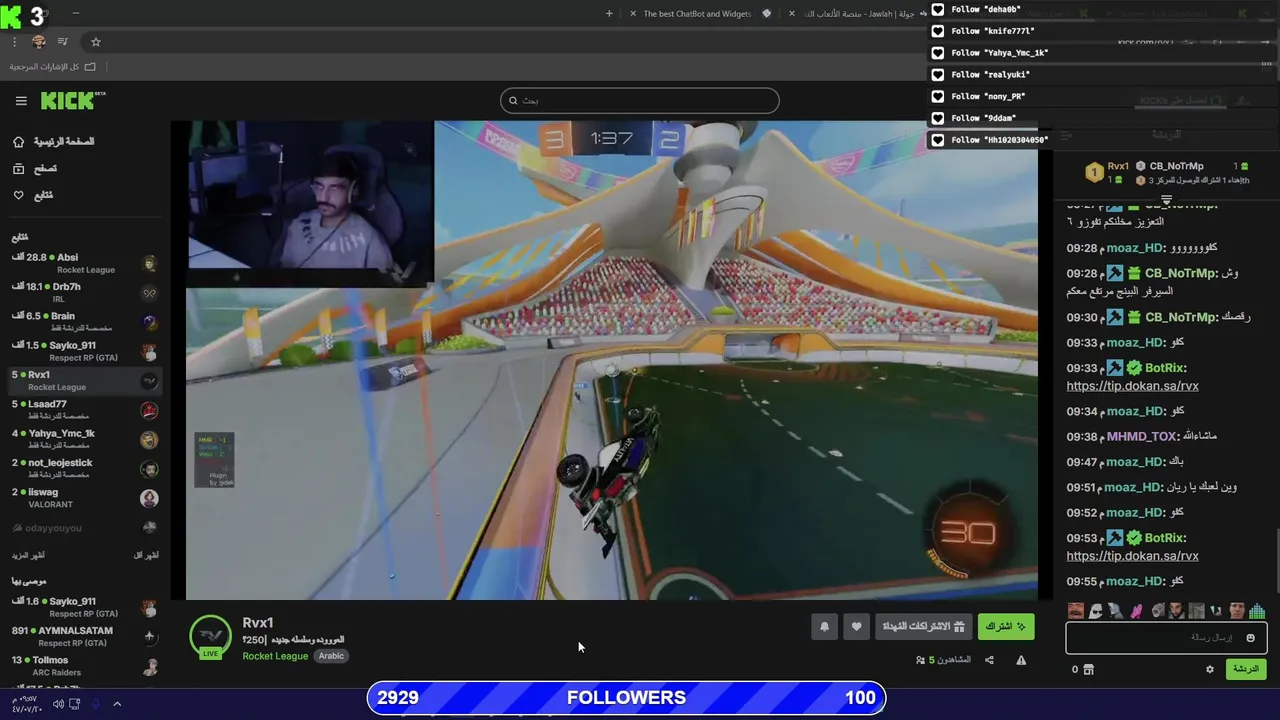Image resolution: width=1280 pixels, height=720 pixels.
Task: Click the green chat send button
Action: 1246,669
